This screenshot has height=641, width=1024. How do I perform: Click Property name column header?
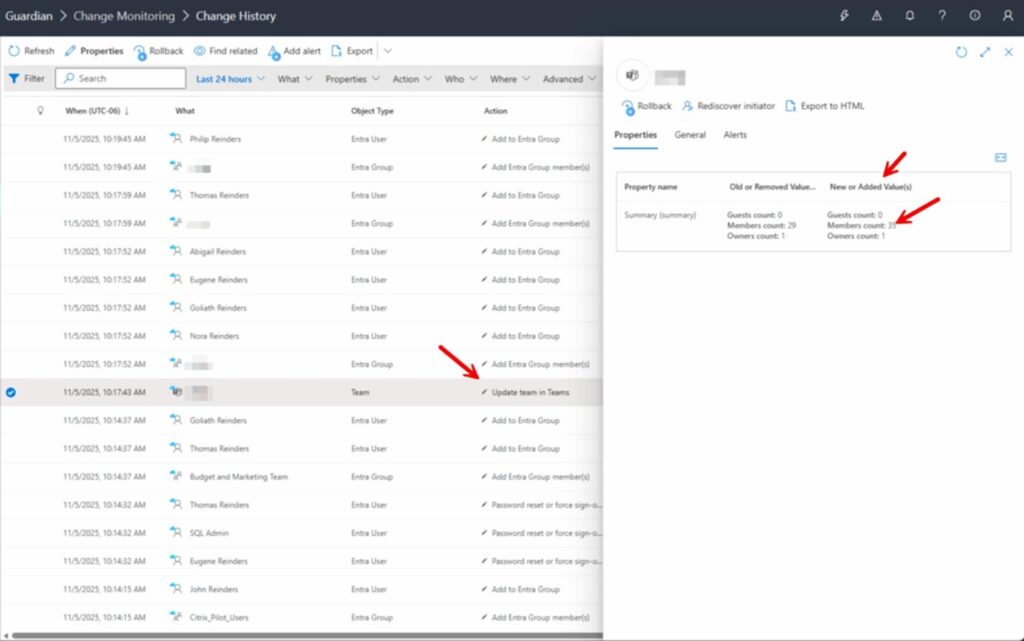650,187
